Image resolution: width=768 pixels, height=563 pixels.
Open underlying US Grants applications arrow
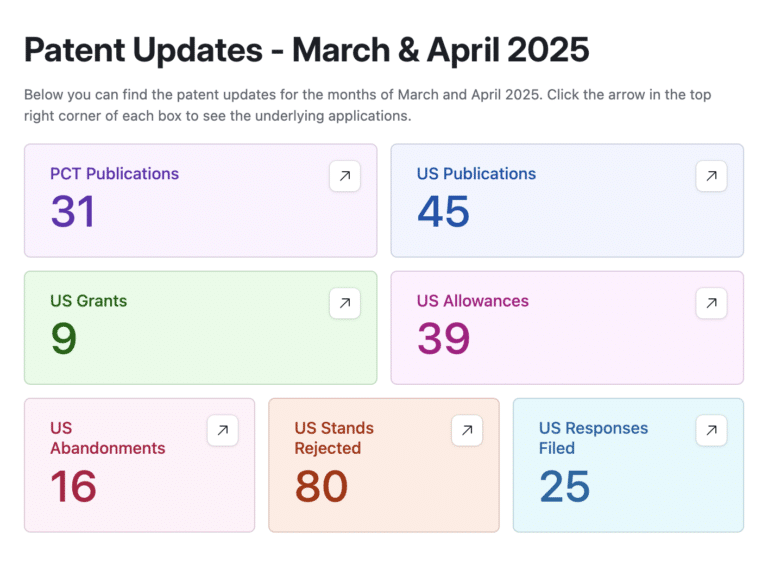(345, 303)
